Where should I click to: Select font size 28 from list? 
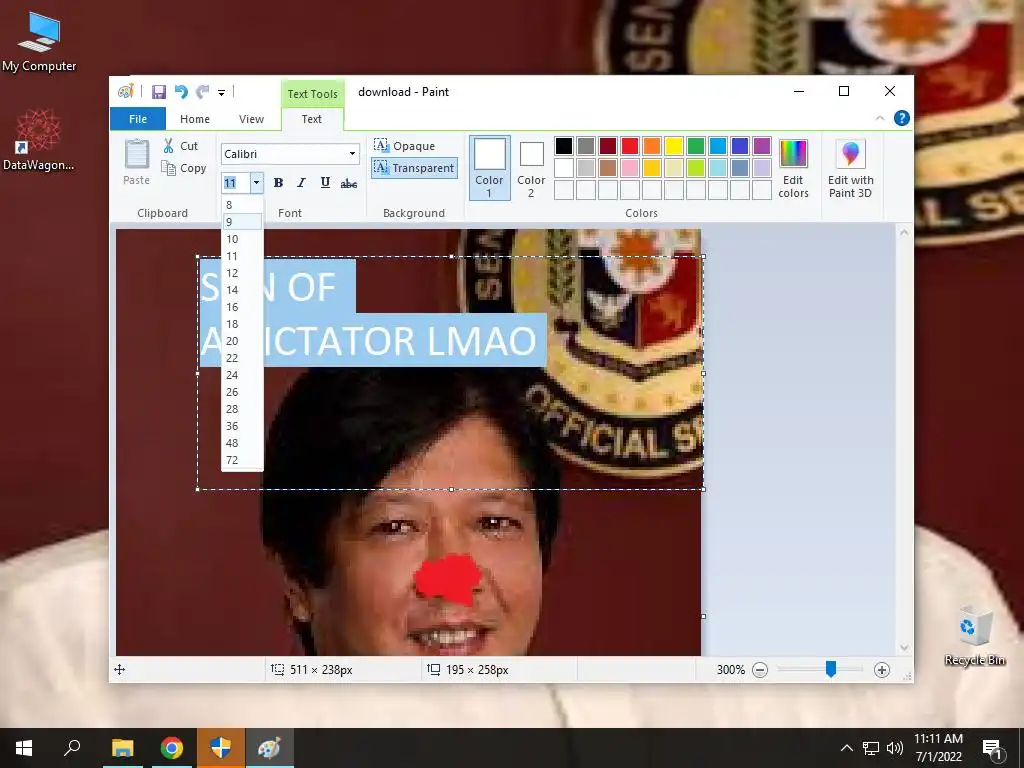242,409
